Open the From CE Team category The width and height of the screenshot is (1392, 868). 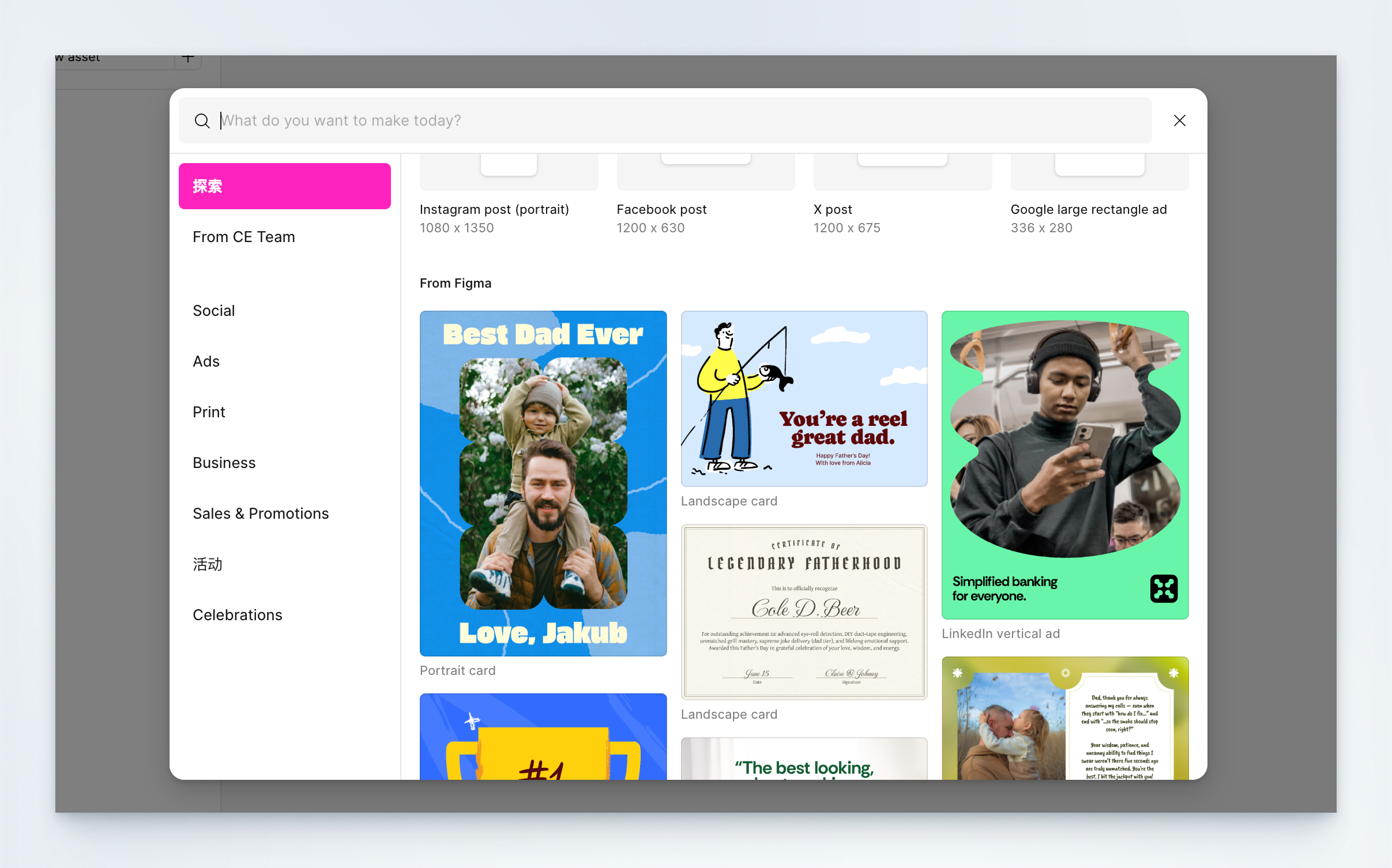244,237
